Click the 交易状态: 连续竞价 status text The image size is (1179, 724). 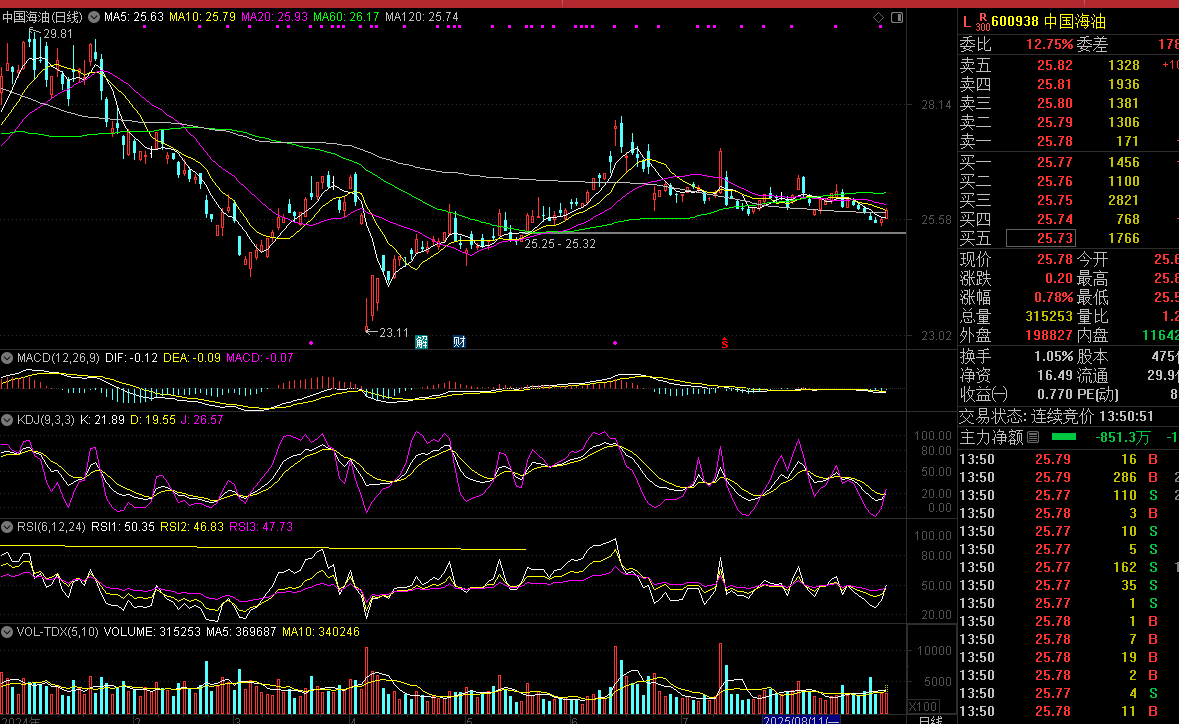(1027, 416)
